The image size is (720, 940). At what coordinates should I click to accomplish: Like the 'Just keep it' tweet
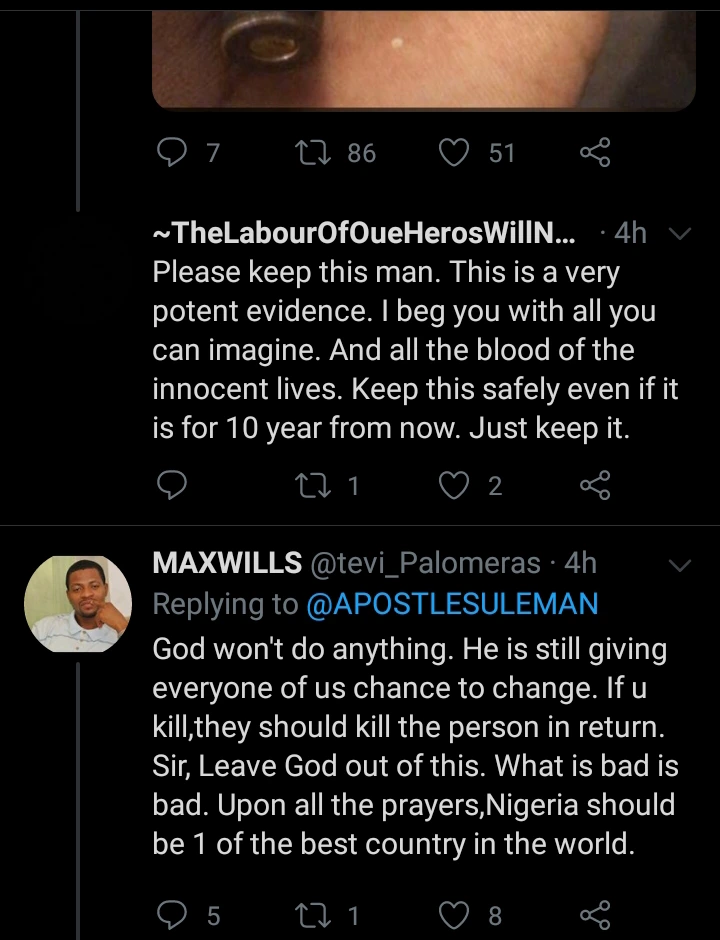[x=455, y=486]
